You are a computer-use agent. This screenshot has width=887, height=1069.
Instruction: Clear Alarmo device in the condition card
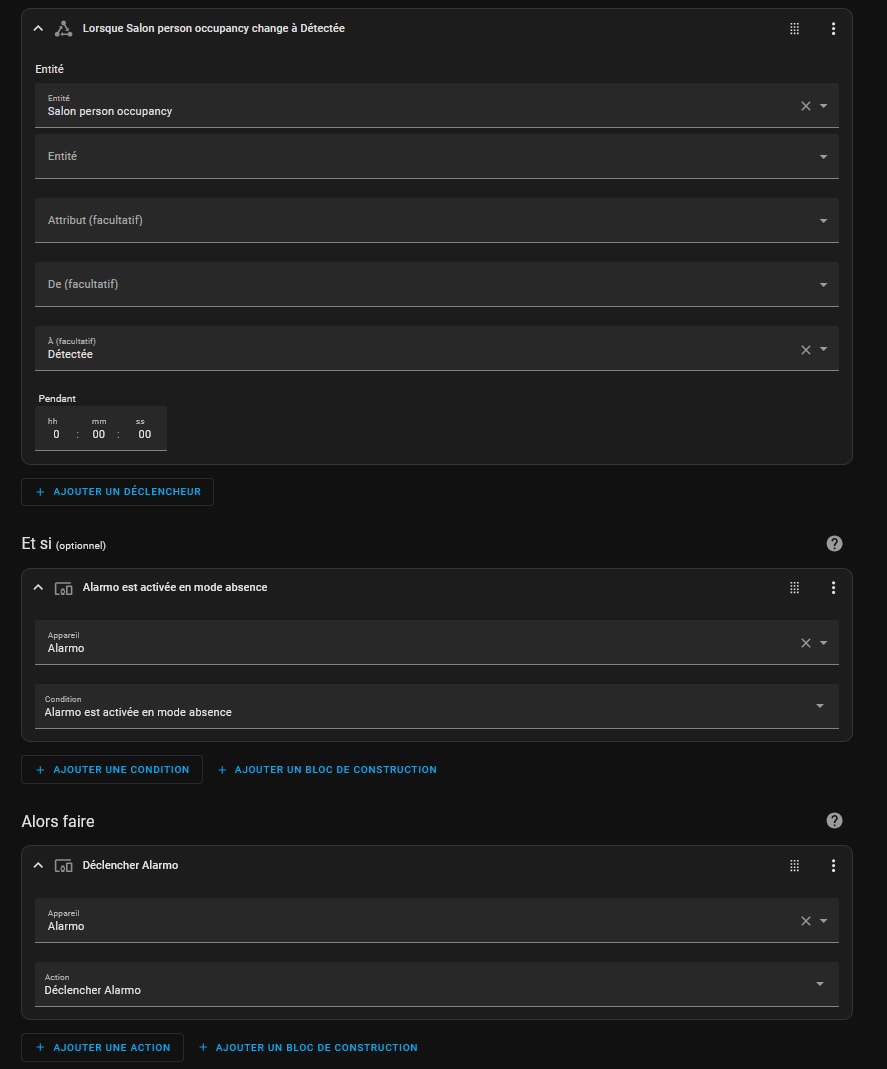point(806,643)
